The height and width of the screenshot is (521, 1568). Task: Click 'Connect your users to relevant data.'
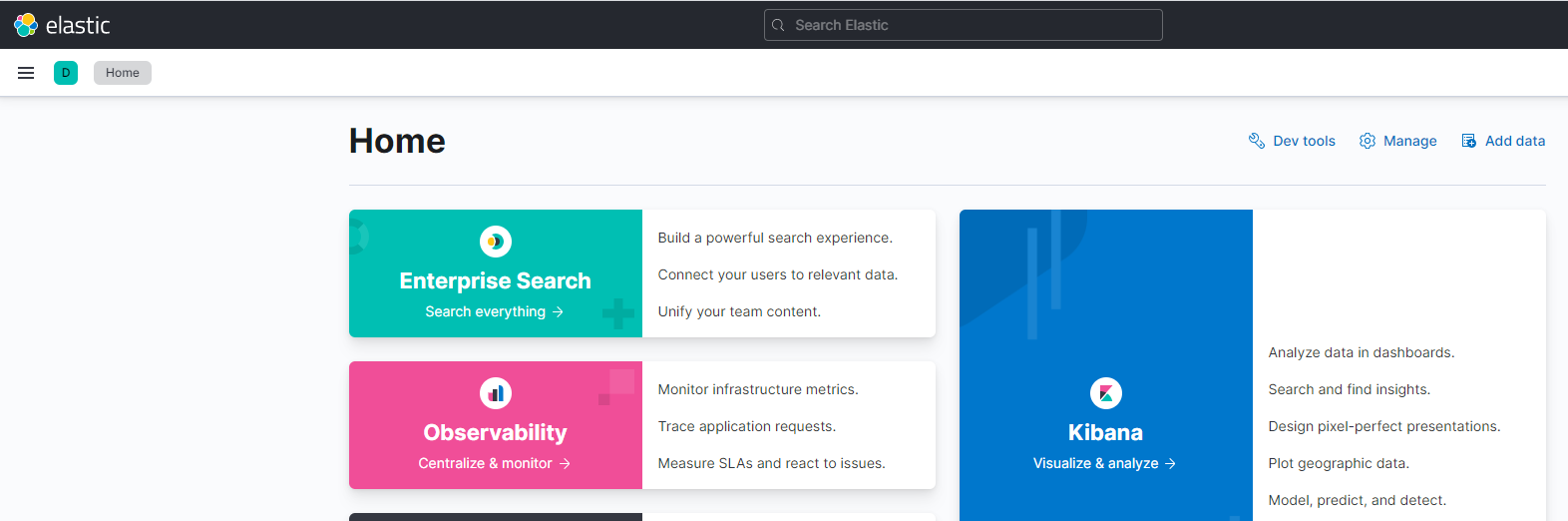778,274
